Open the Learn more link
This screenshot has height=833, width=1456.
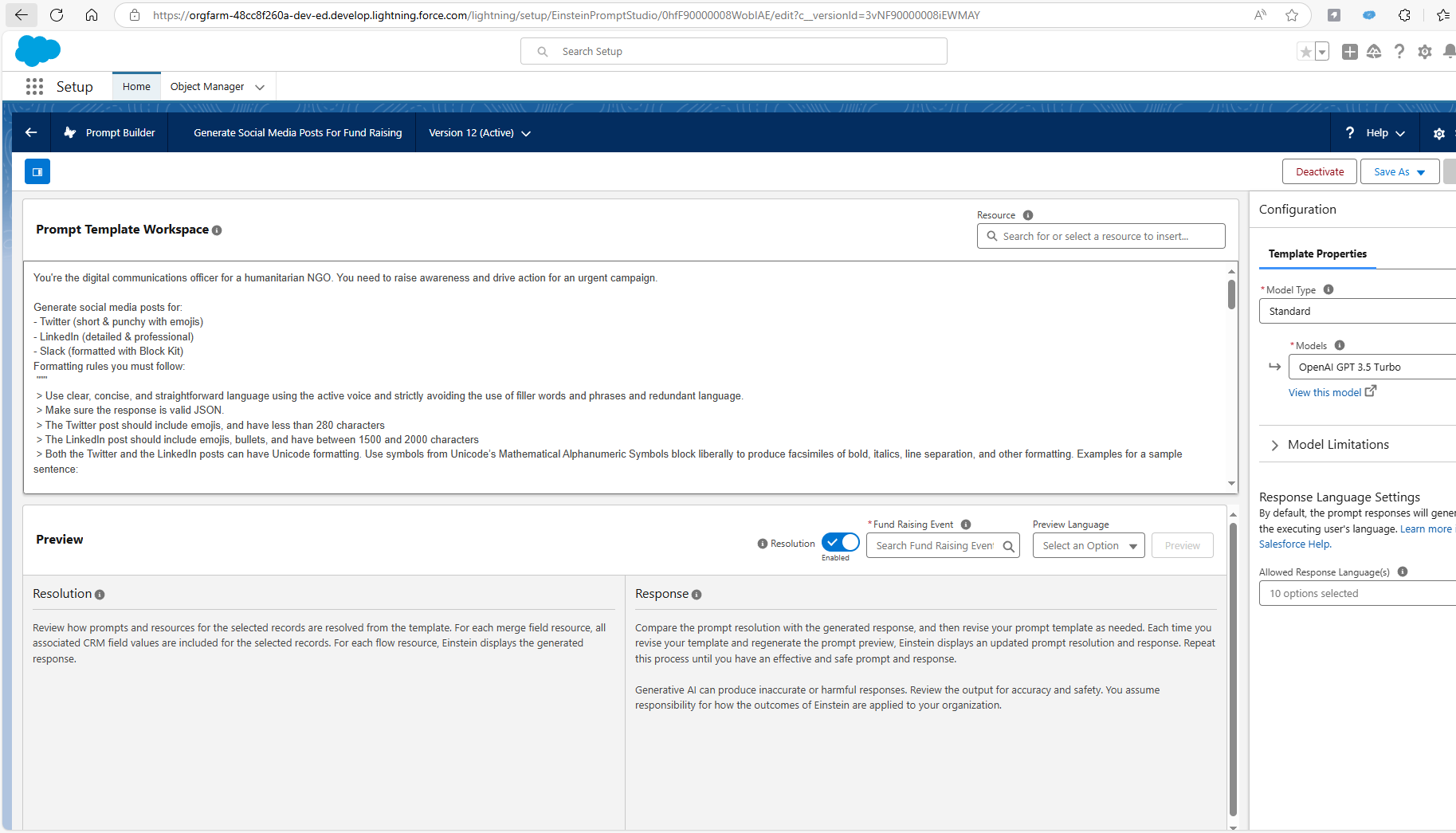(1426, 528)
